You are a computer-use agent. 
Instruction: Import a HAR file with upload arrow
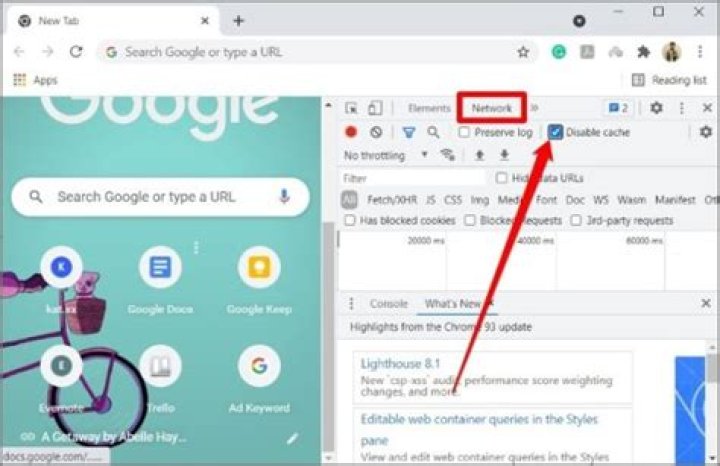479,155
